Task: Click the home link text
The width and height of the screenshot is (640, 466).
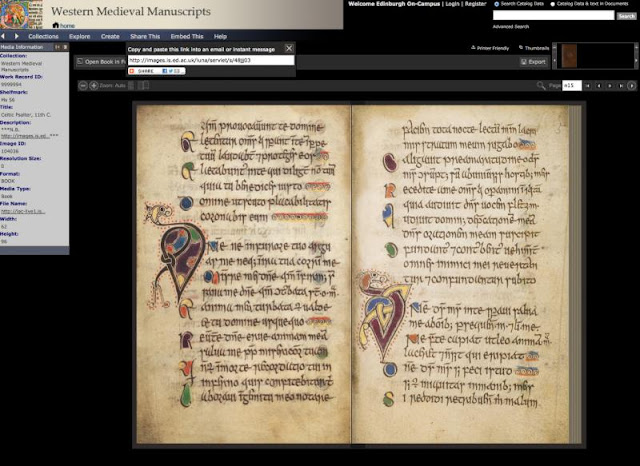Action: [67, 26]
